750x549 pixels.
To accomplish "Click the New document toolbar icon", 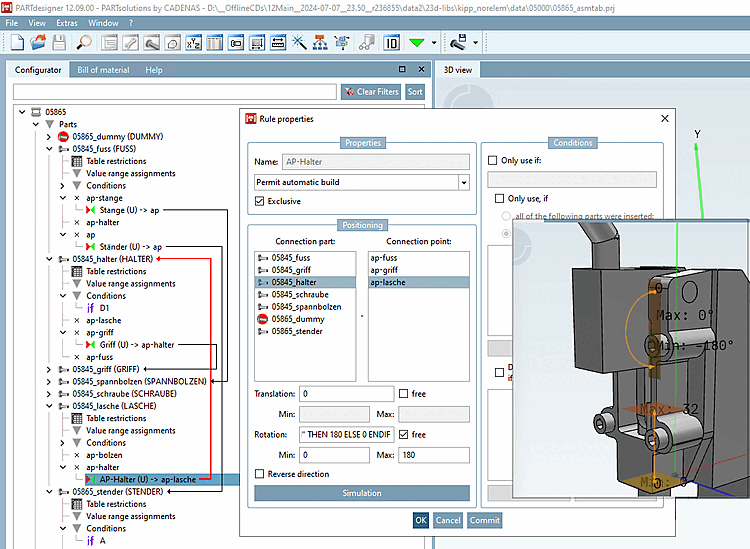I will click(16, 43).
